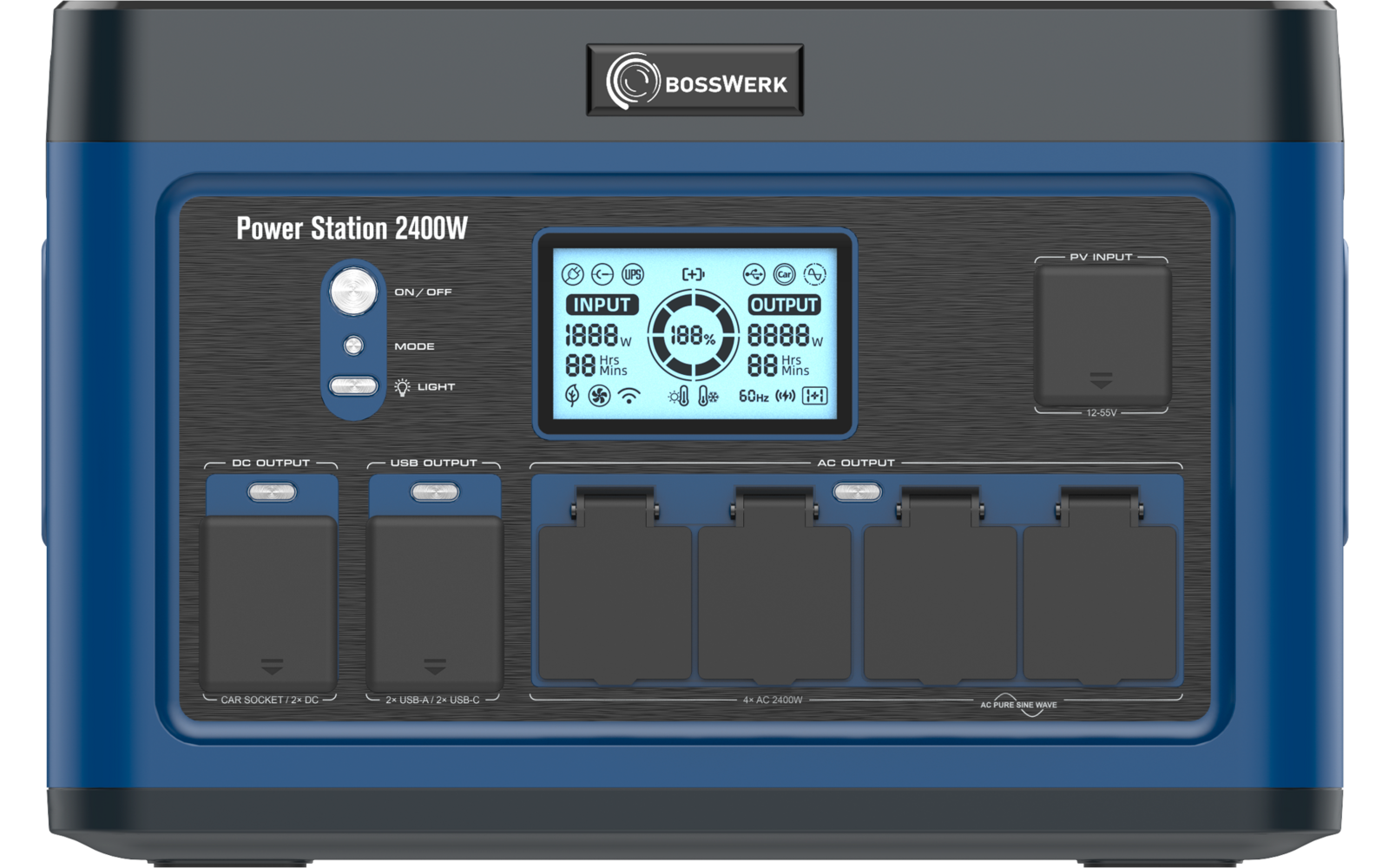Click the 60Hz frequency indicator
Viewport: 1389px width, 868px height.
[x=754, y=397]
